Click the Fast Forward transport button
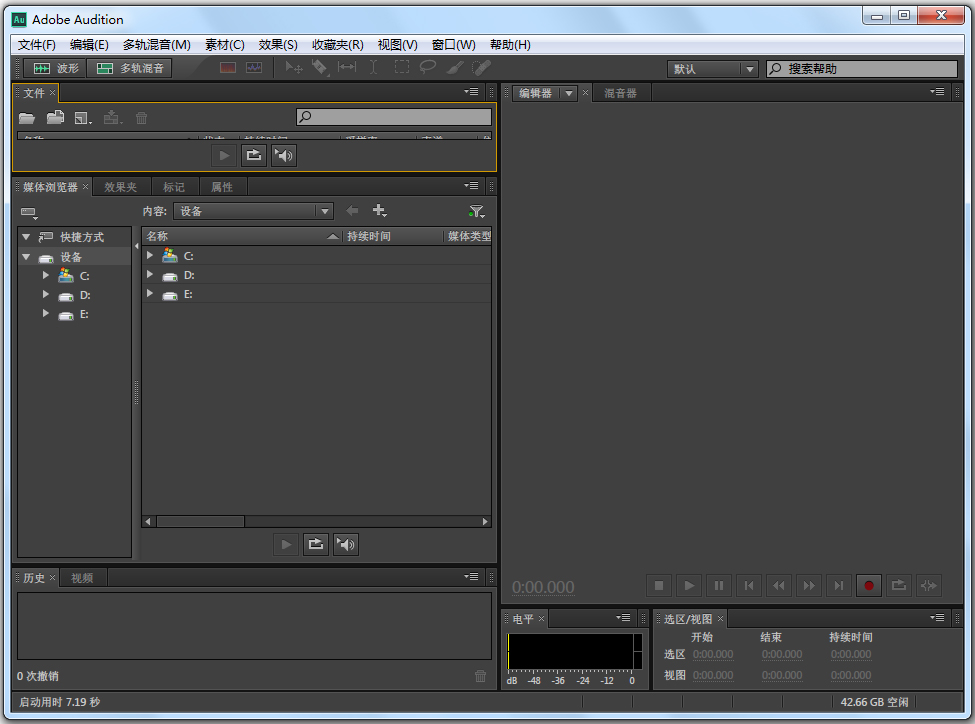975x724 pixels. tap(809, 585)
